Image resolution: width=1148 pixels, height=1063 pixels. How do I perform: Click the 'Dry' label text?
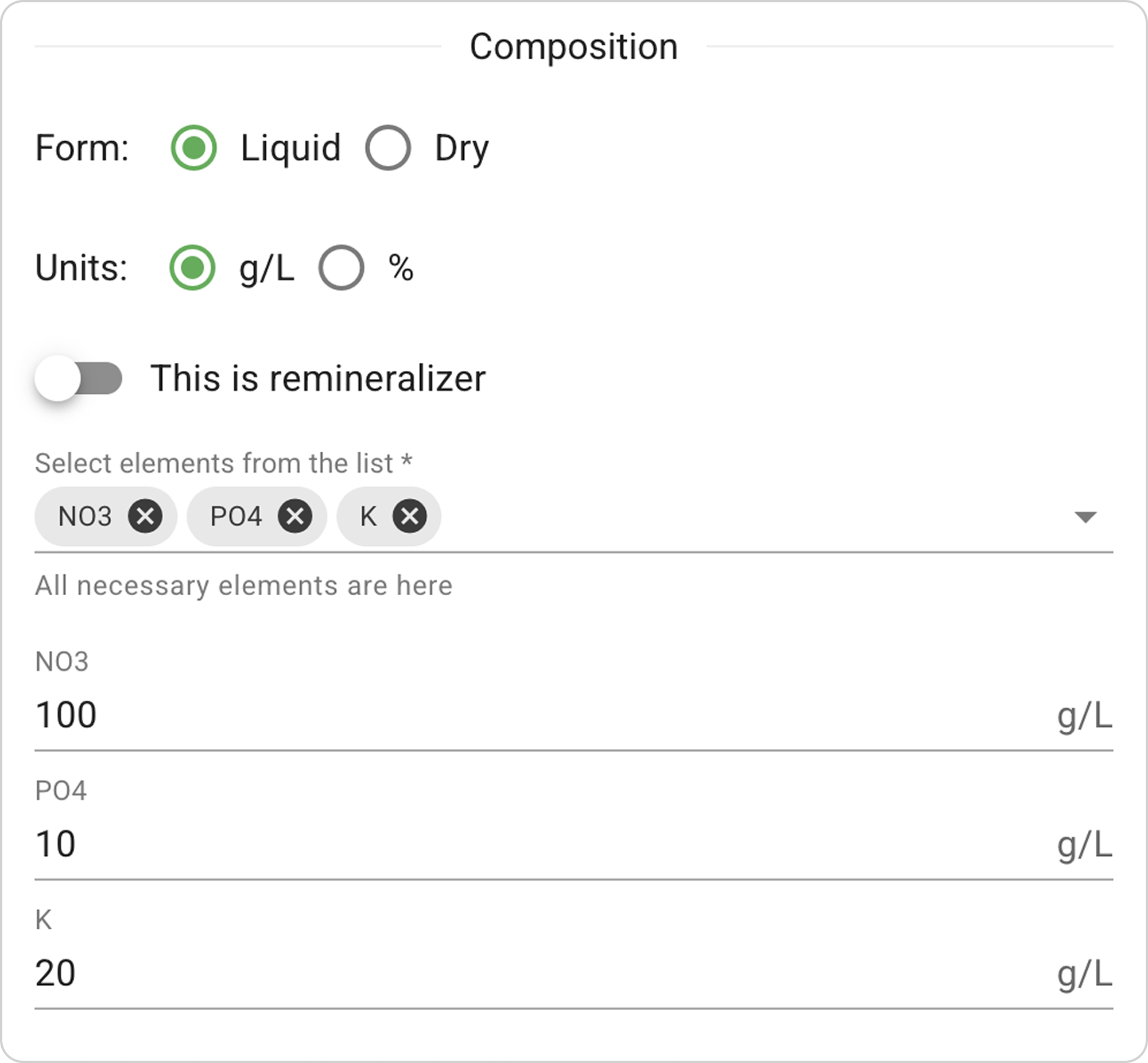click(x=462, y=148)
